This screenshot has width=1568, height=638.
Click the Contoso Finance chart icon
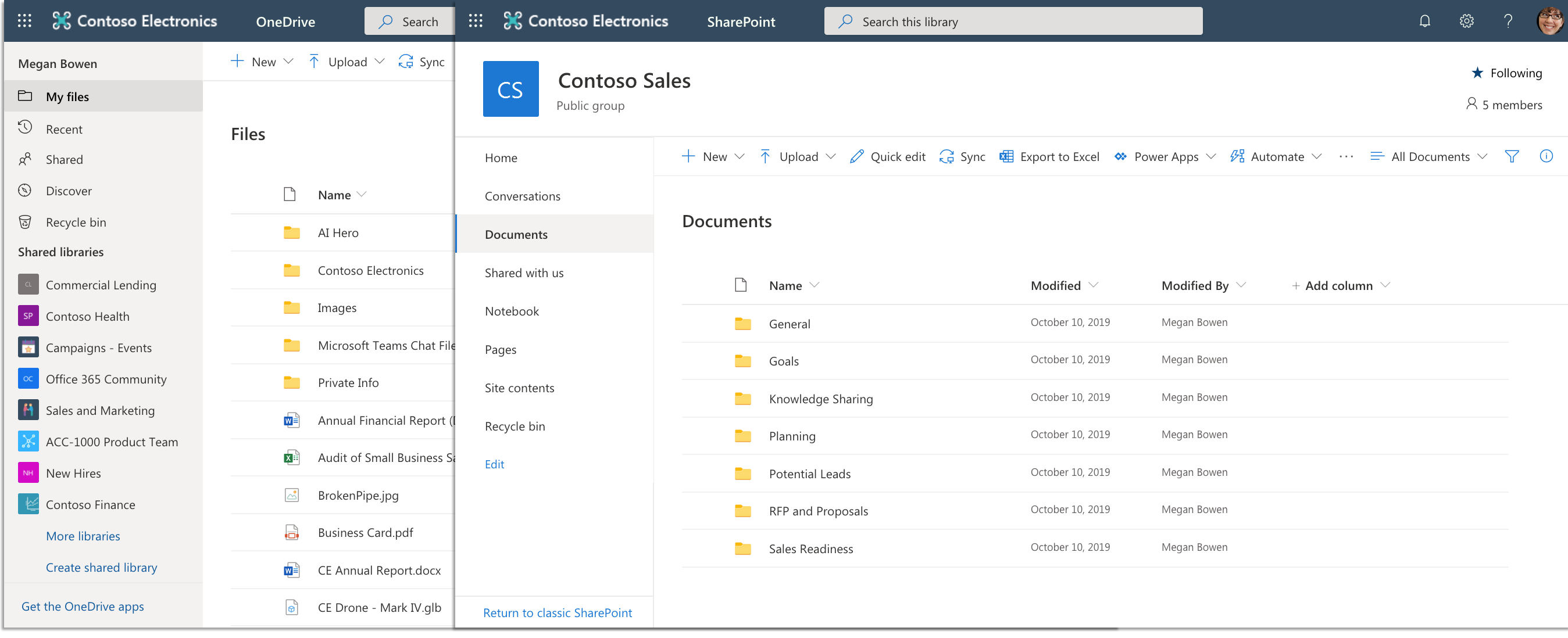[28, 504]
